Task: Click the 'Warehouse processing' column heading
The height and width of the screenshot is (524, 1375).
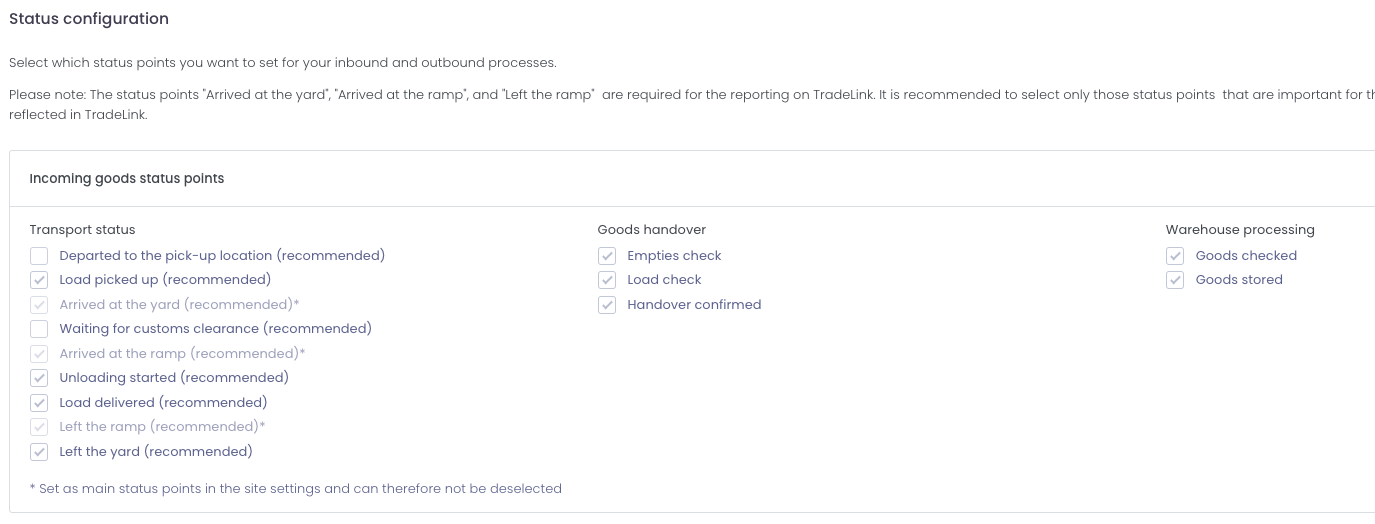Action: point(1240,230)
